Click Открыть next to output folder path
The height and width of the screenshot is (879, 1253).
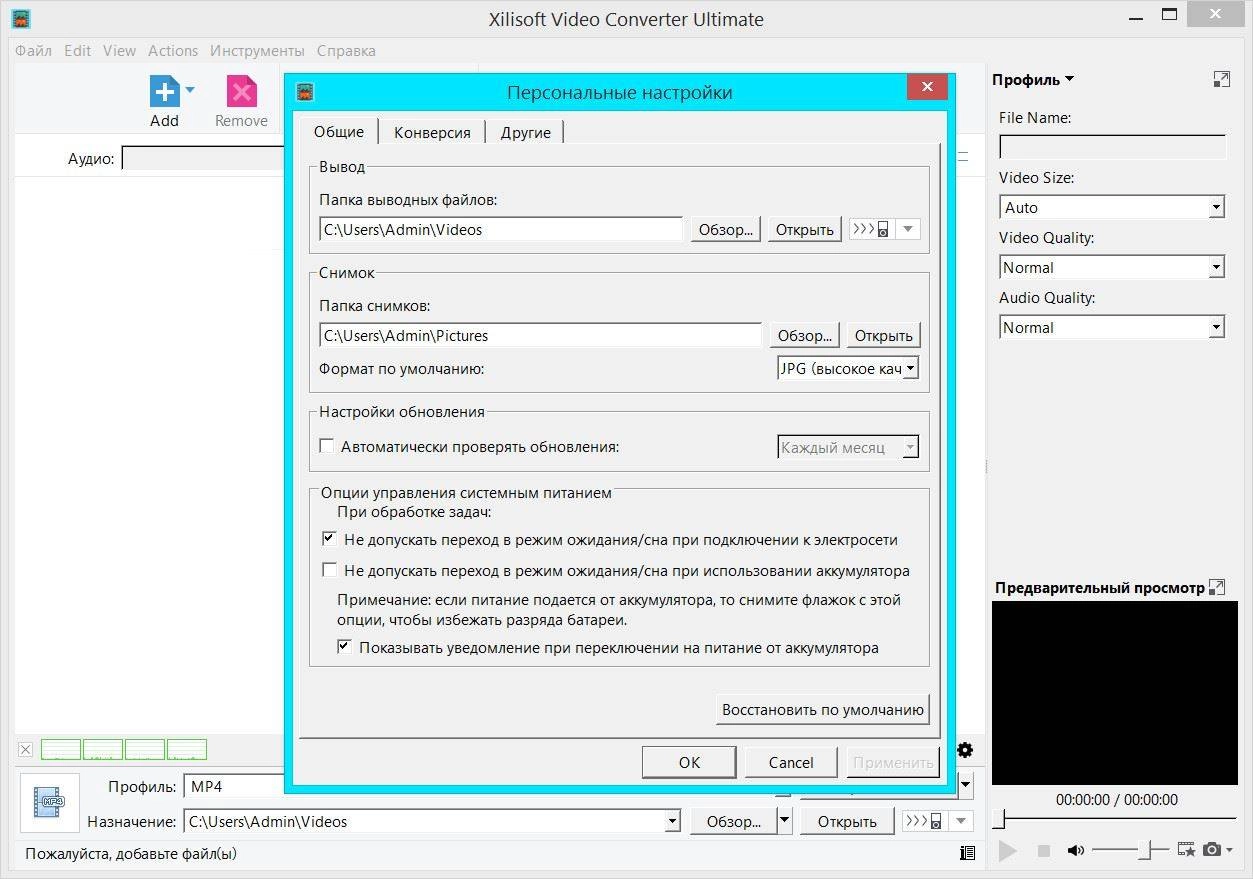click(805, 229)
